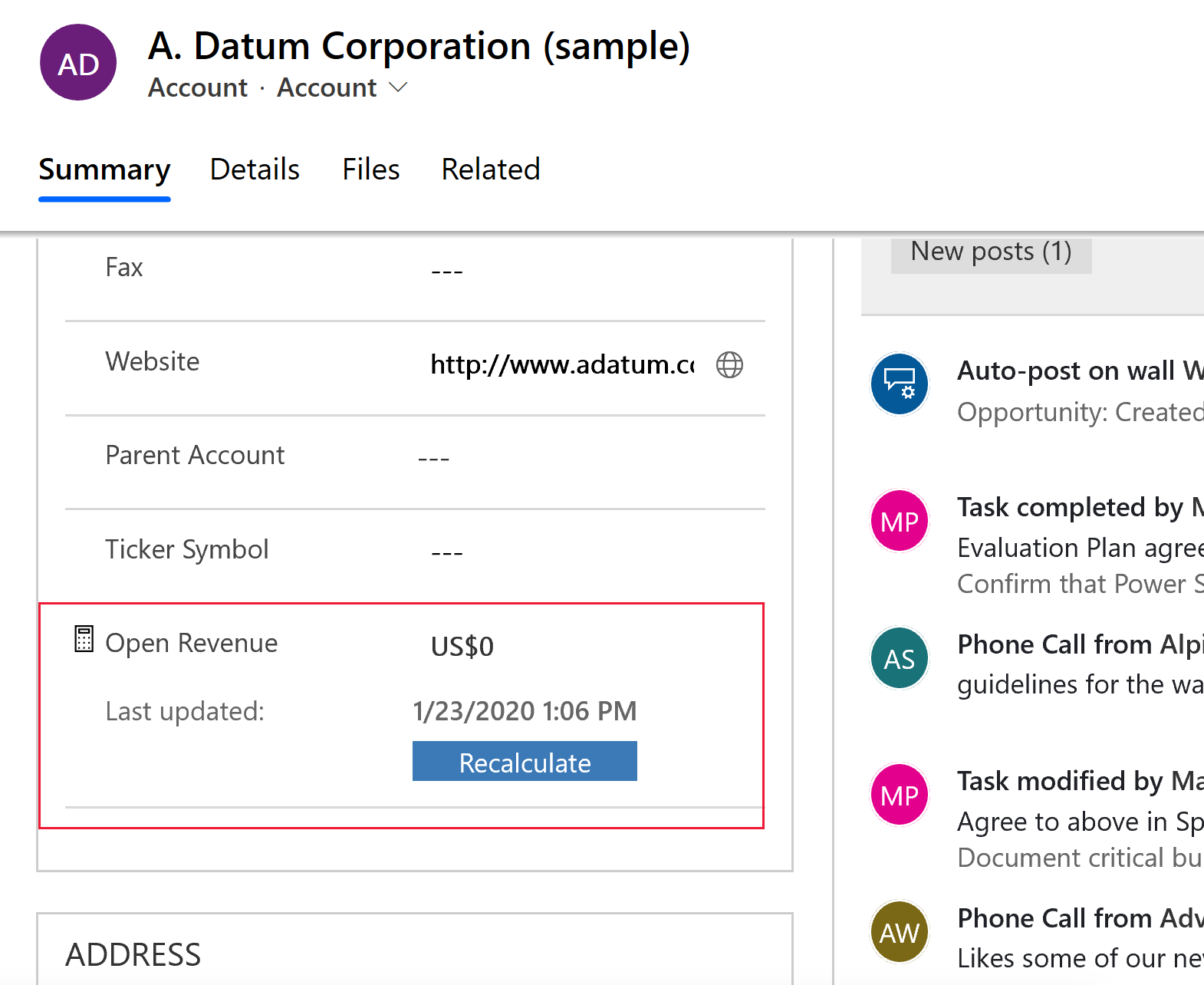This screenshot has height=985, width=1204.
Task: Click the AD account avatar icon
Action: [78, 63]
